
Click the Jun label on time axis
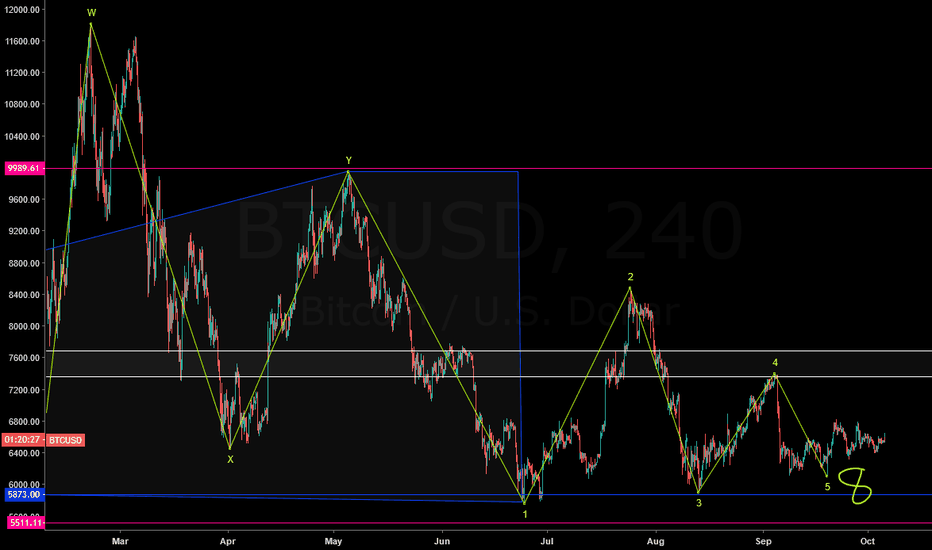[442, 541]
